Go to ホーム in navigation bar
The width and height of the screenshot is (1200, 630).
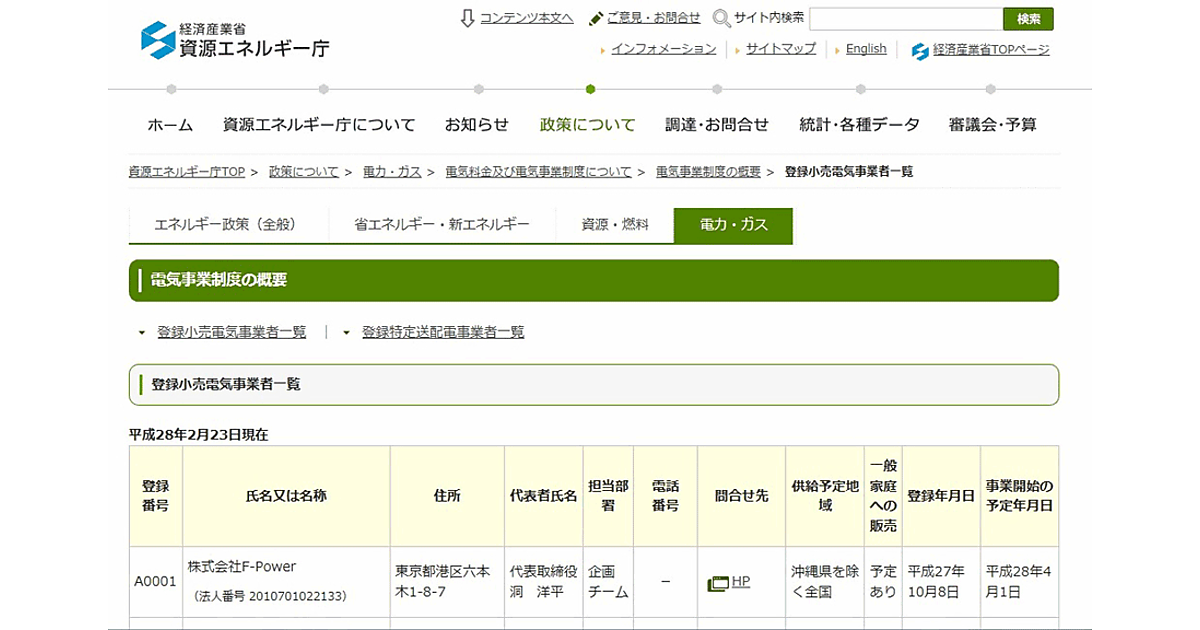click(170, 125)
